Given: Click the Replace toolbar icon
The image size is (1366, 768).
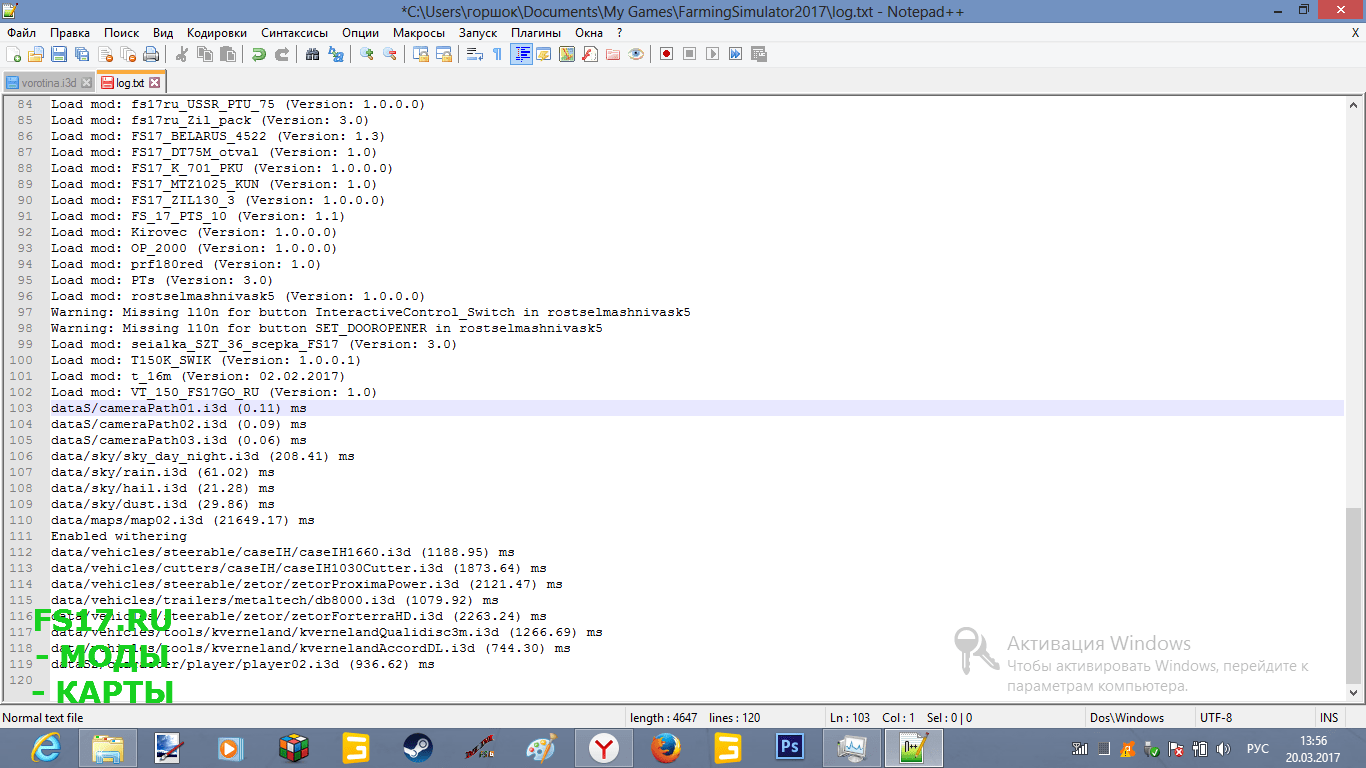Looking at the screenshot, I should (336, 54).
